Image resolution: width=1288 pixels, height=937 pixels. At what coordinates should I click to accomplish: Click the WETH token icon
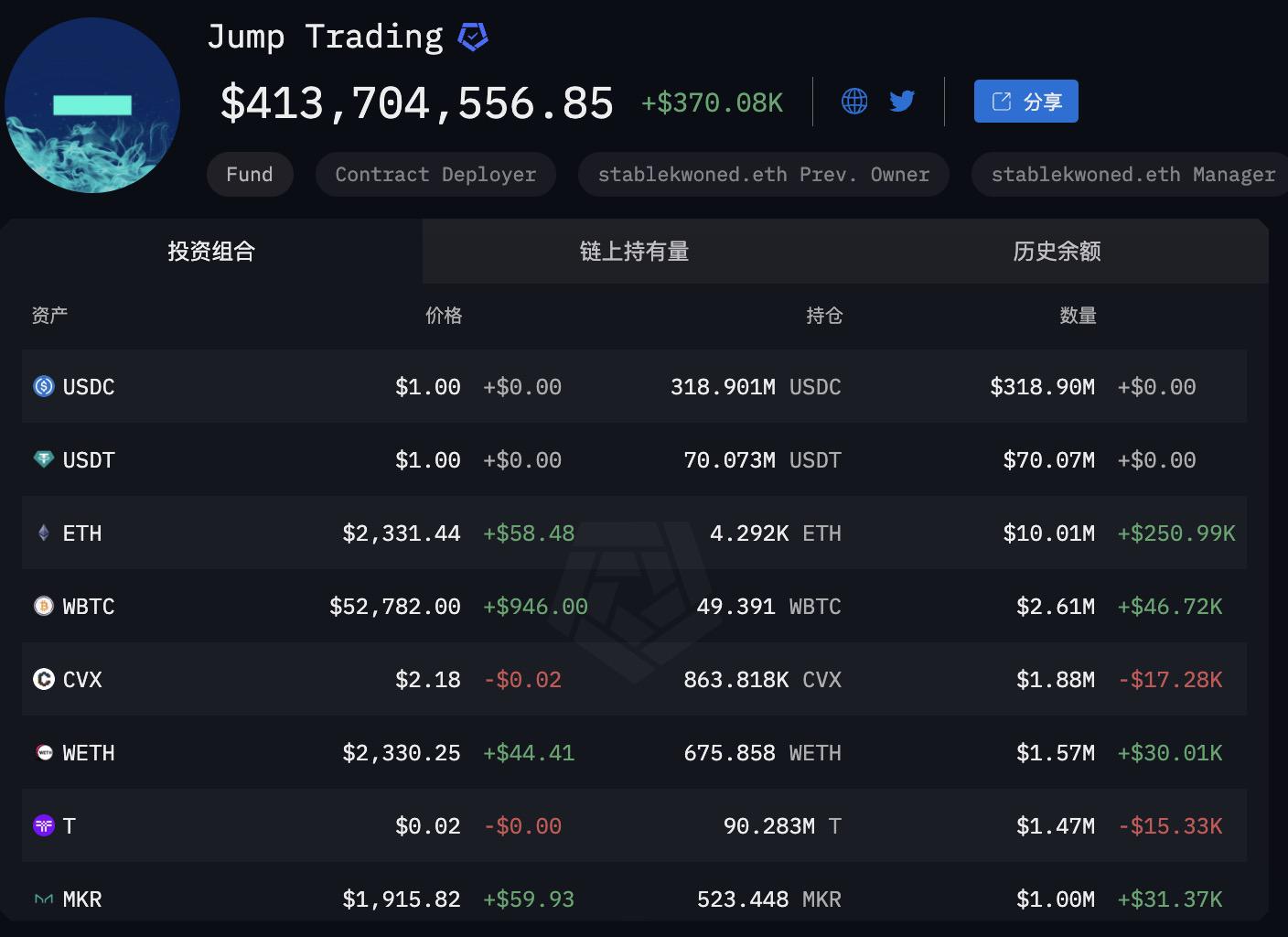coord(44,752)
